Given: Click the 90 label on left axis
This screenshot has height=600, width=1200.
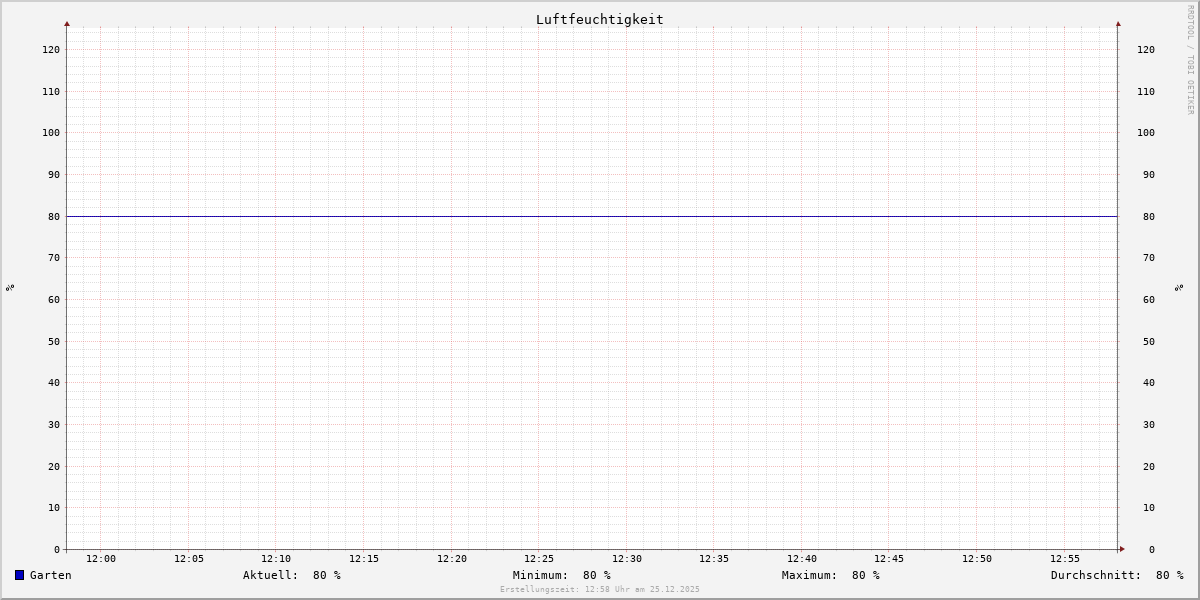Looking at the screenshot, I should point(54,174).
